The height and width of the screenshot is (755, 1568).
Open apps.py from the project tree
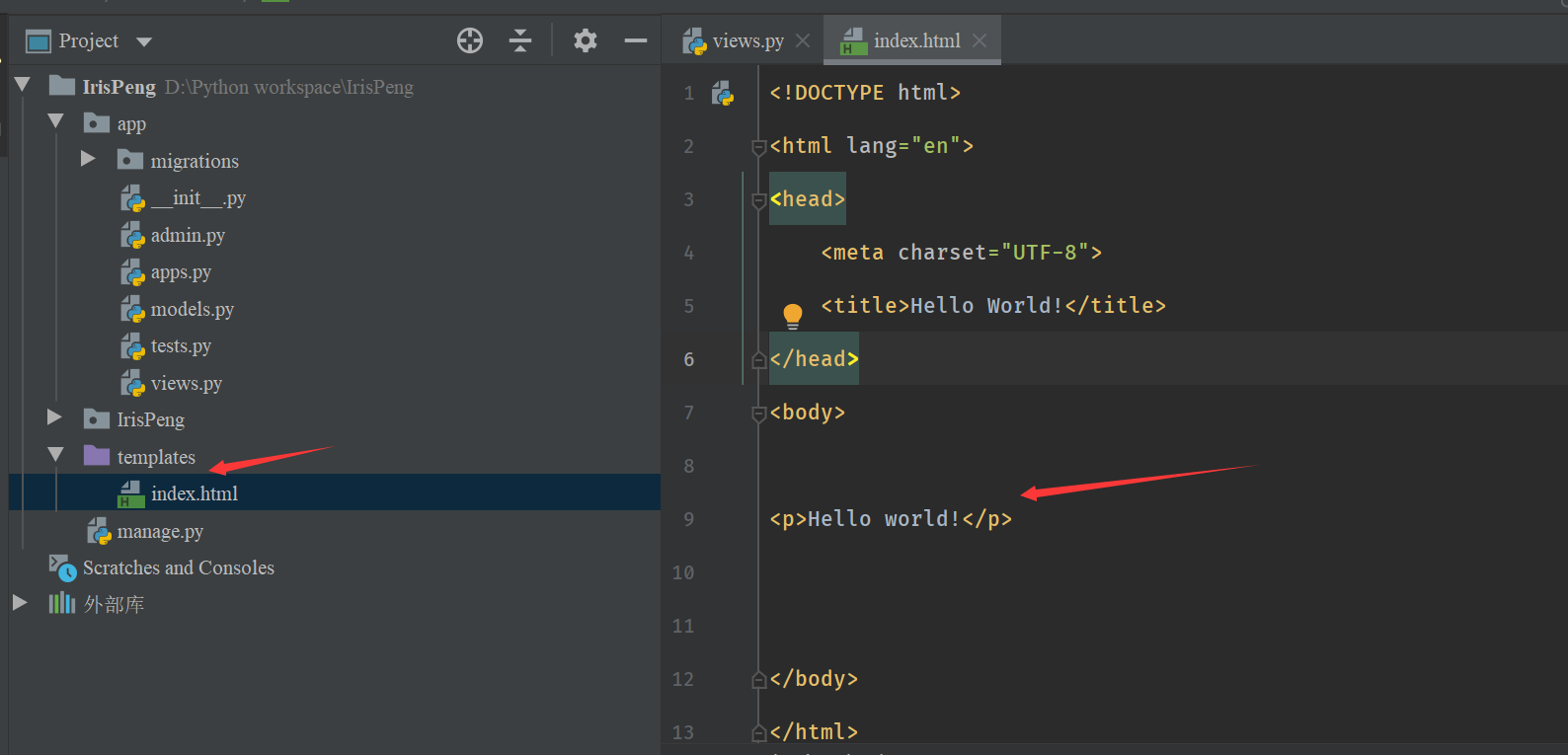click(181, 272)
